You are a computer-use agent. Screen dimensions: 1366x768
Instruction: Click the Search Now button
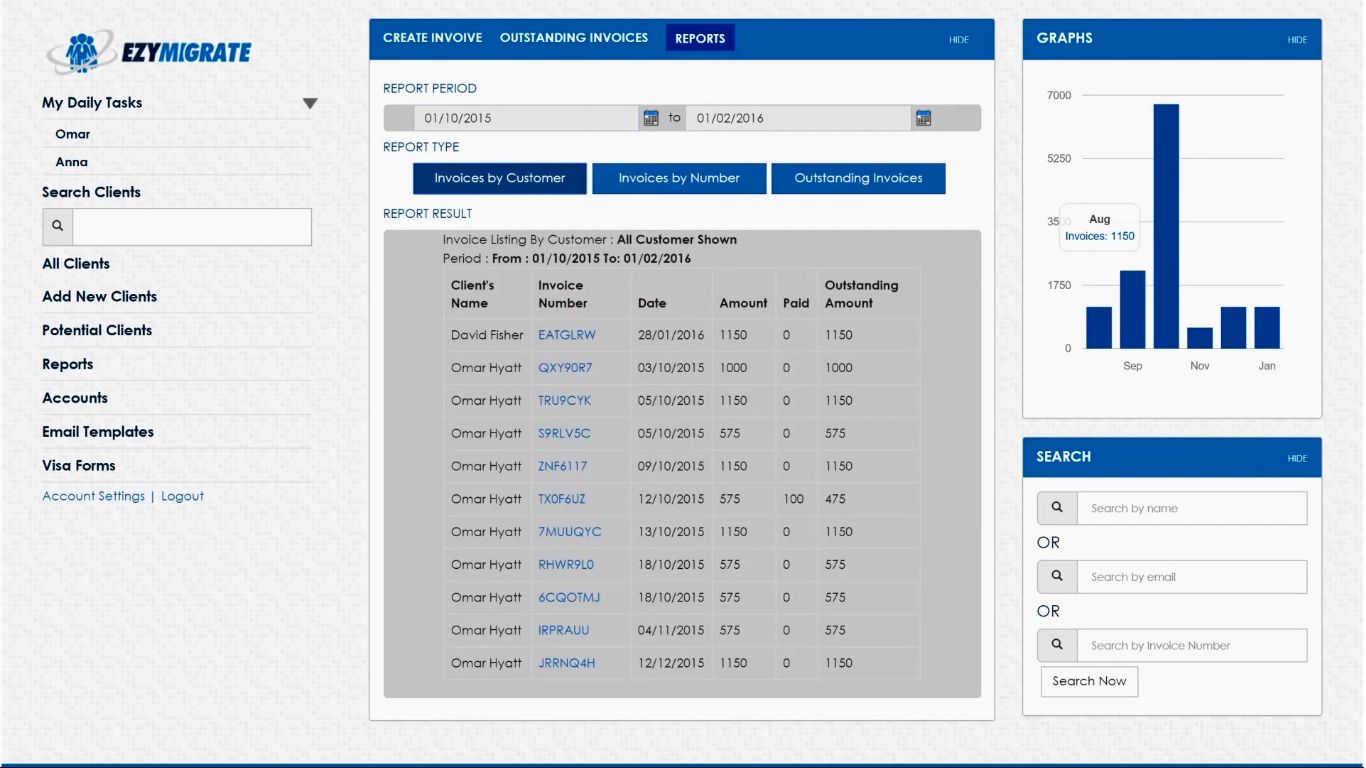(x=1089, y=681)
